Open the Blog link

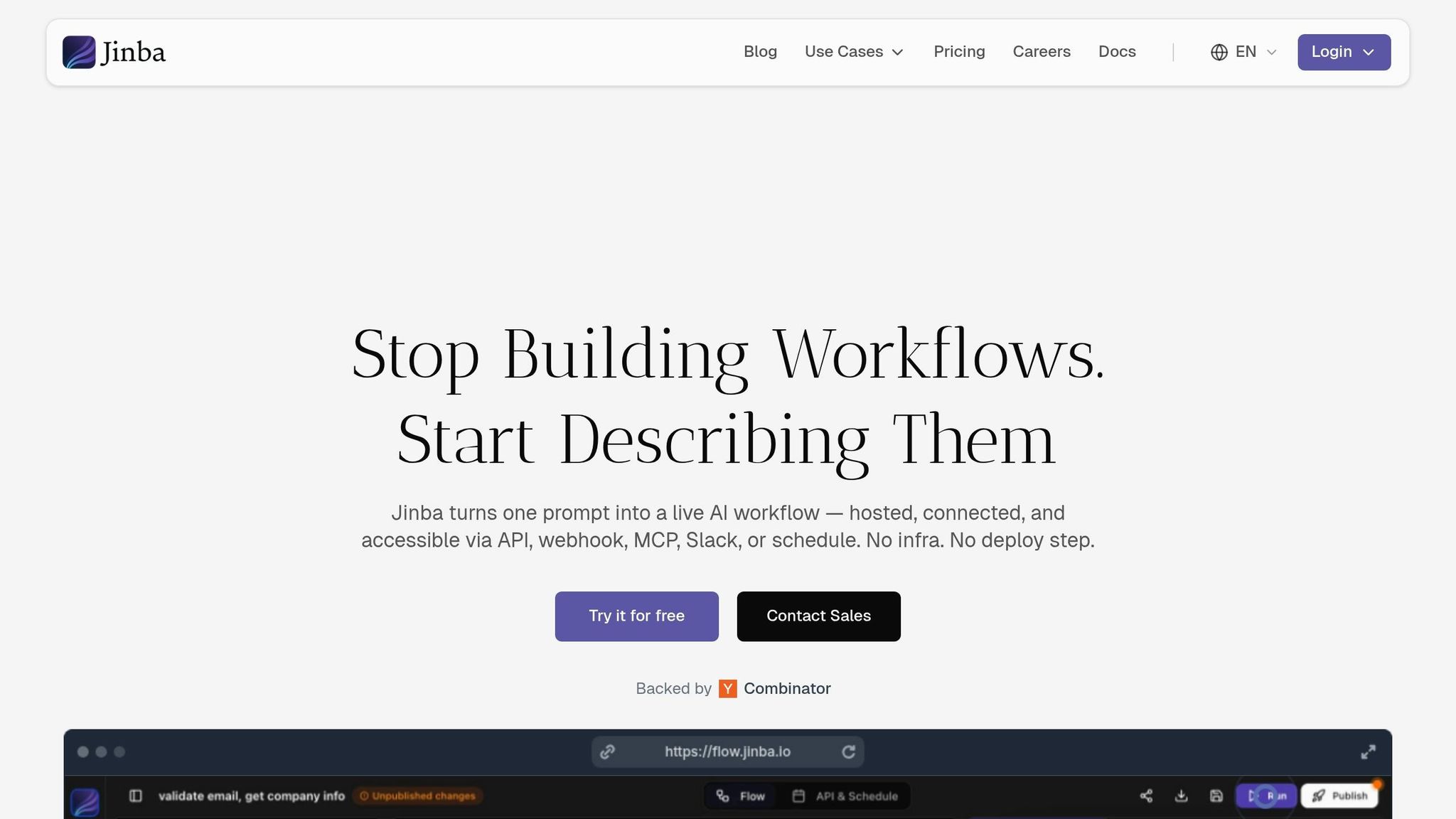[760, 52]
